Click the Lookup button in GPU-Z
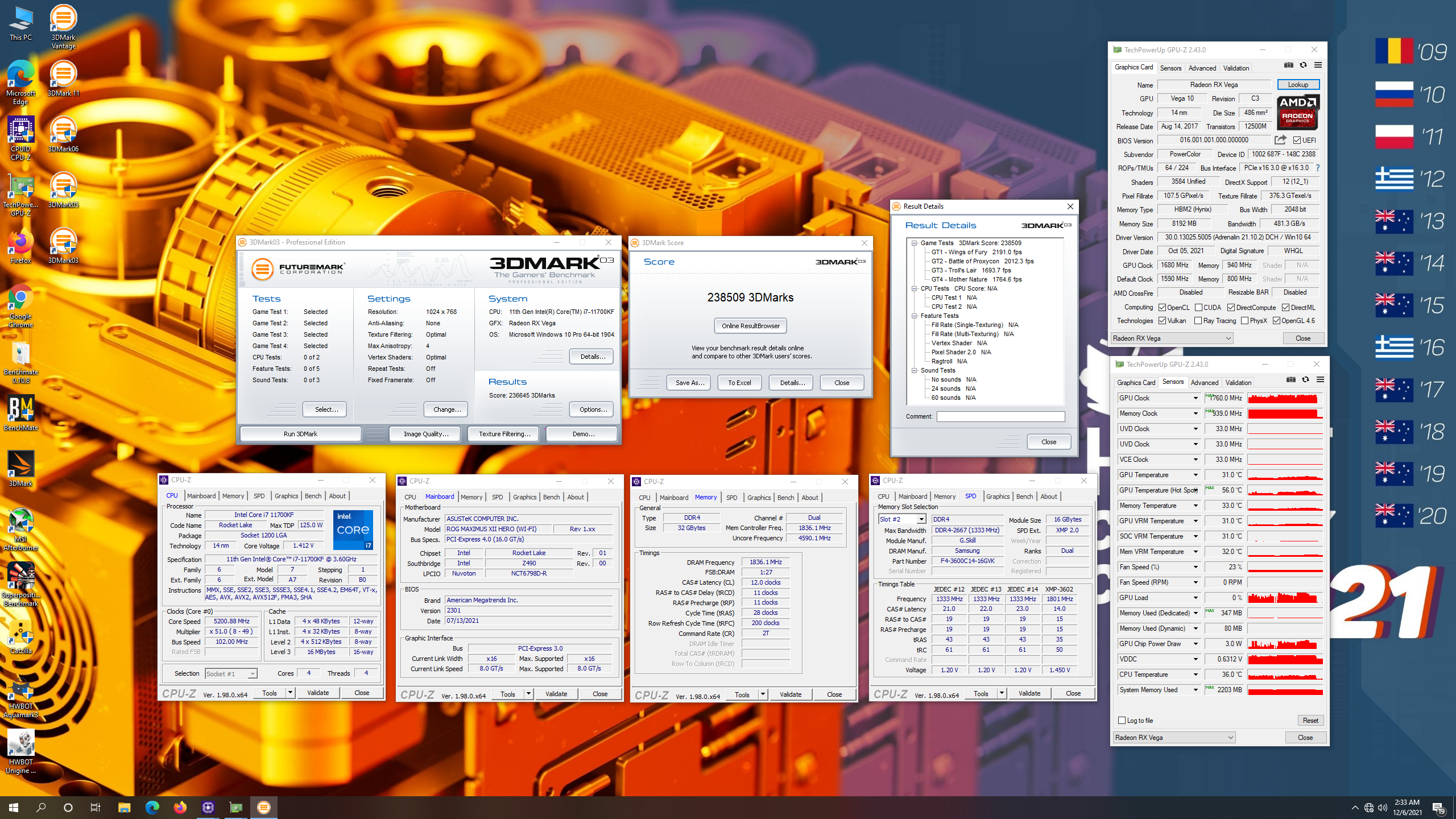The image size is (1456, 819). click(1298, 85)
